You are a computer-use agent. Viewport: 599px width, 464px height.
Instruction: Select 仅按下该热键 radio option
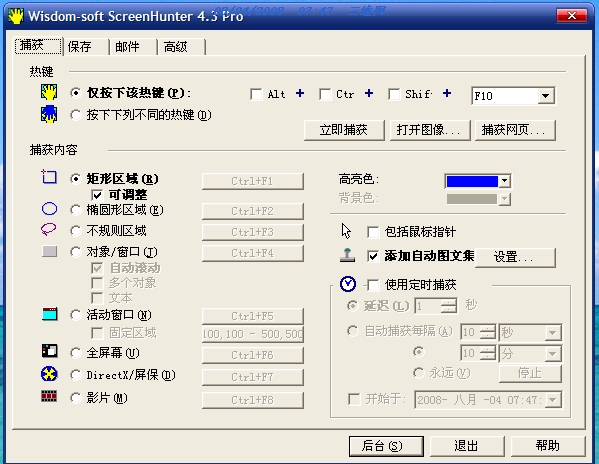coord(76,93)
